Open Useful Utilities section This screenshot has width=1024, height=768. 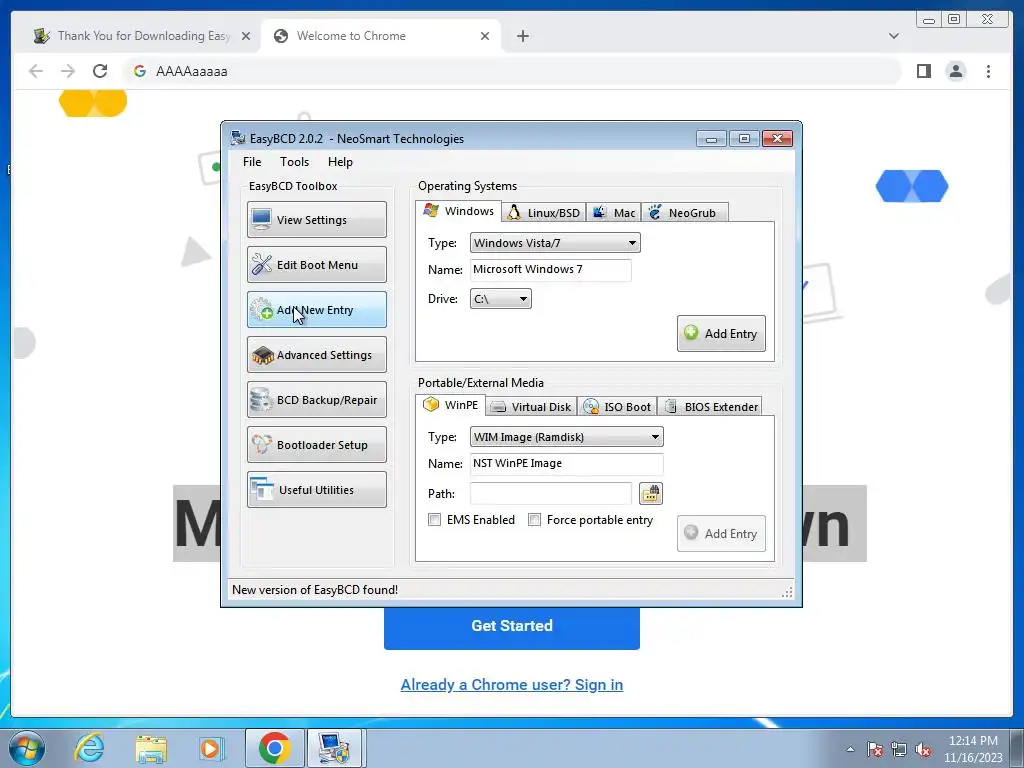point(317,490)
